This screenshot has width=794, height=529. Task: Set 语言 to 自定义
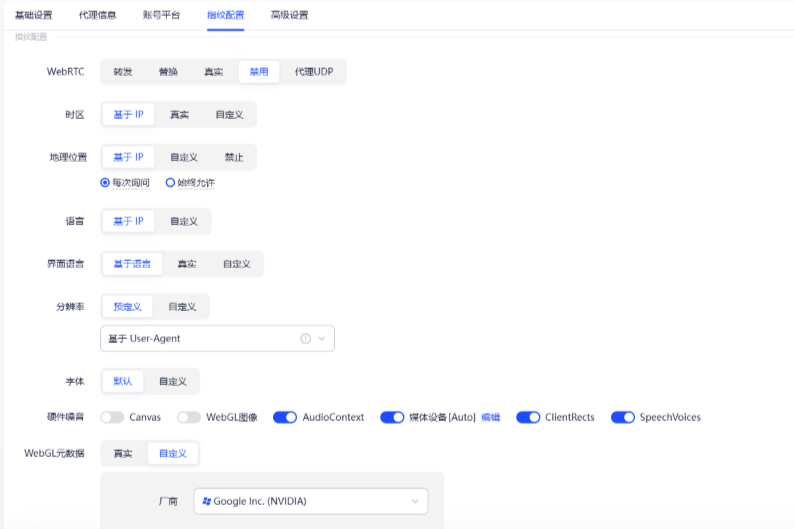[x=184, y=221]
